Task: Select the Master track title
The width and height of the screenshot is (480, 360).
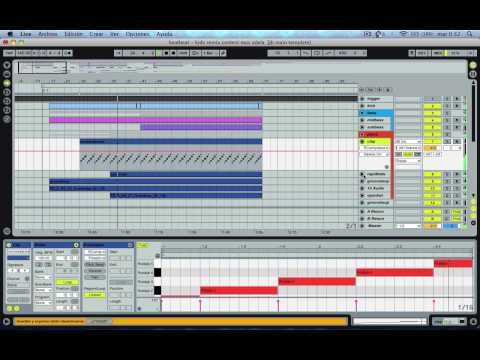Action: pyautogui.click(x=375, y=226)
